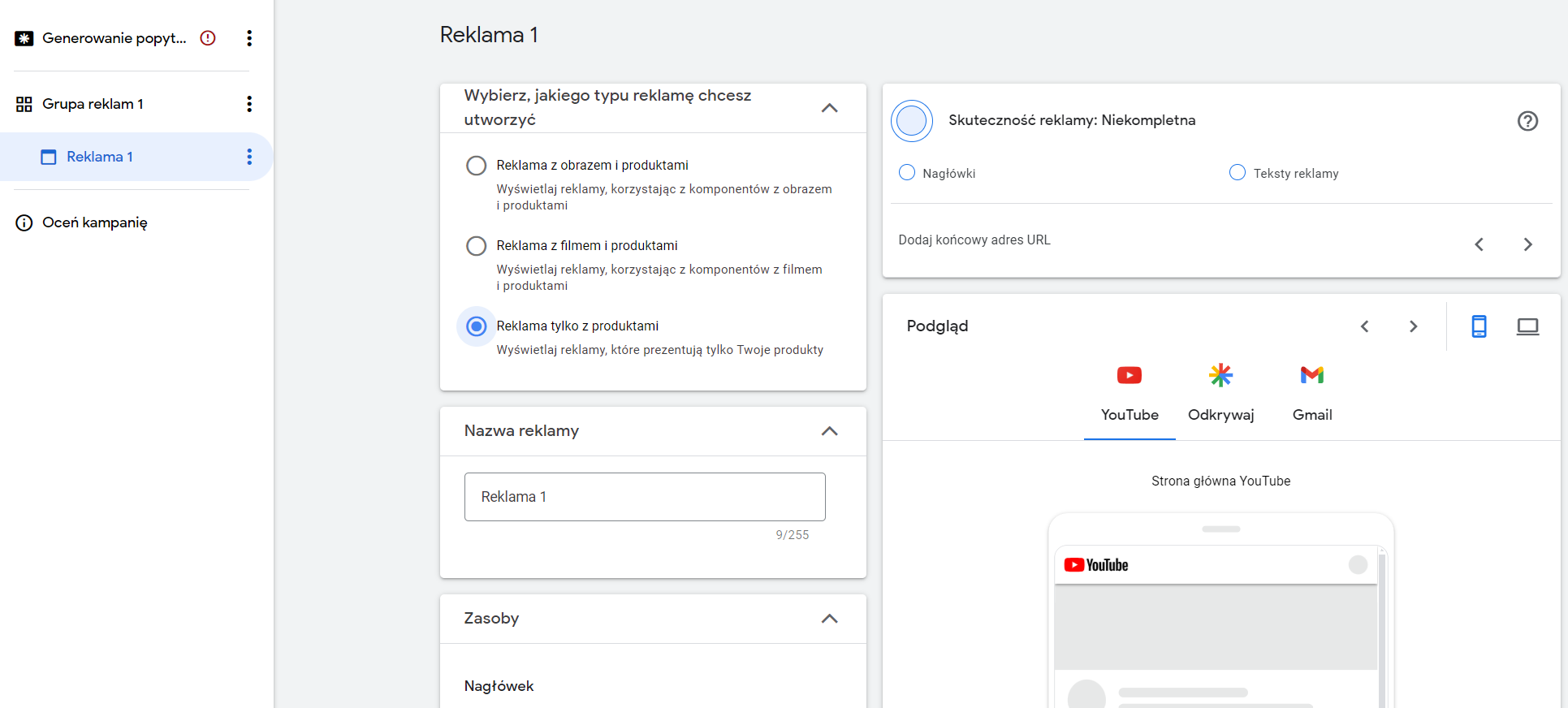Image resolution: width=1568 pixels, height=708 pixels.
Task: Click the Strona główna YouTube caption
Action: click(x=1220, y=481)
